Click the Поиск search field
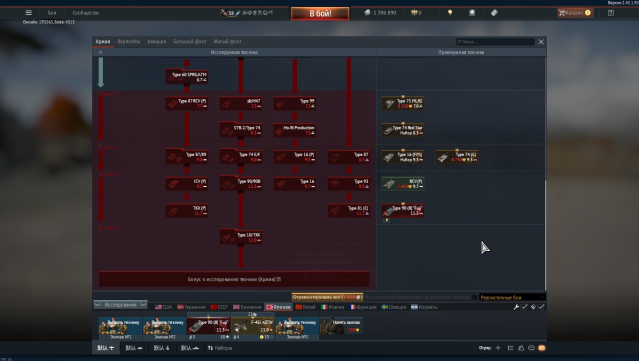Screen dimensions: 639x361 pyautogui.click(x=495, y=42)
